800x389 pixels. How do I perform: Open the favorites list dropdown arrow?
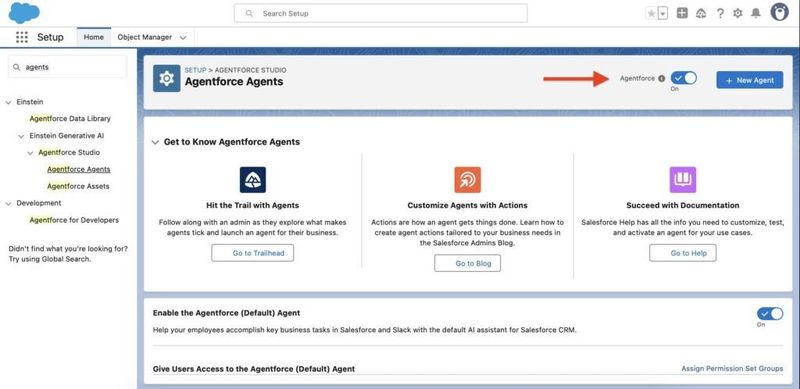(x=663, y=14)
